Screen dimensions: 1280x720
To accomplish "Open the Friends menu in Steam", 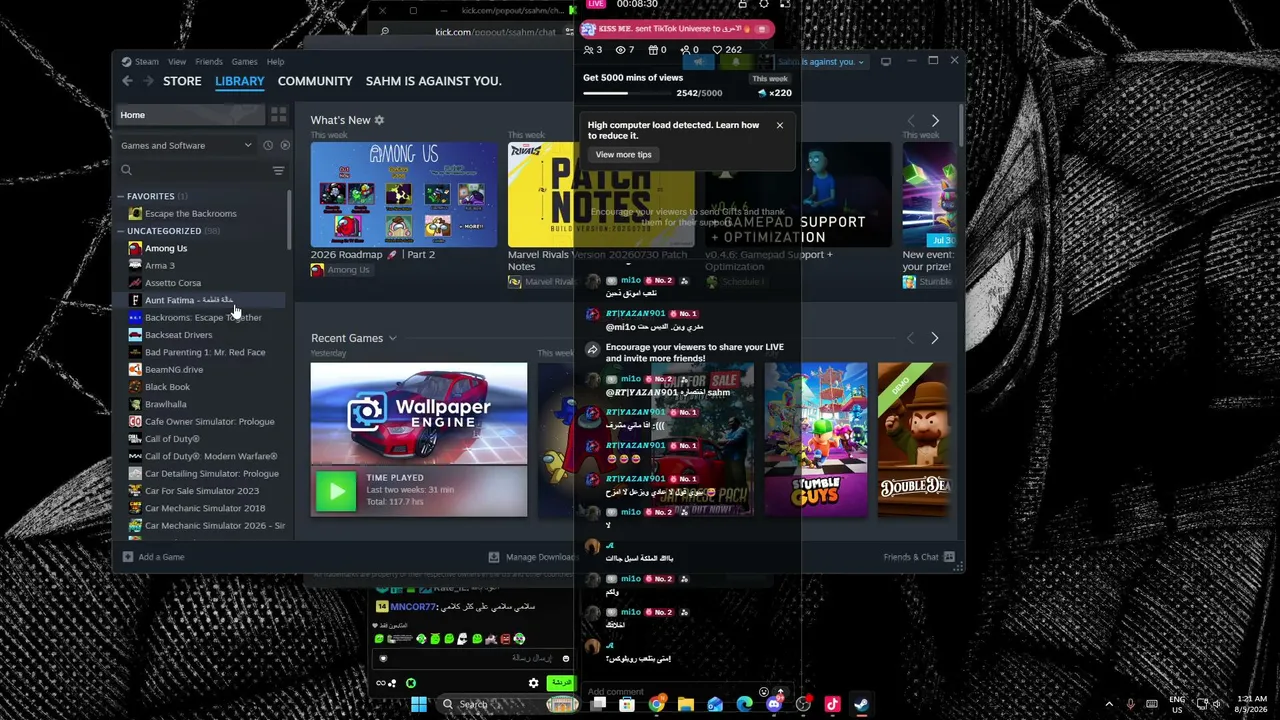I will click(209, 62).
